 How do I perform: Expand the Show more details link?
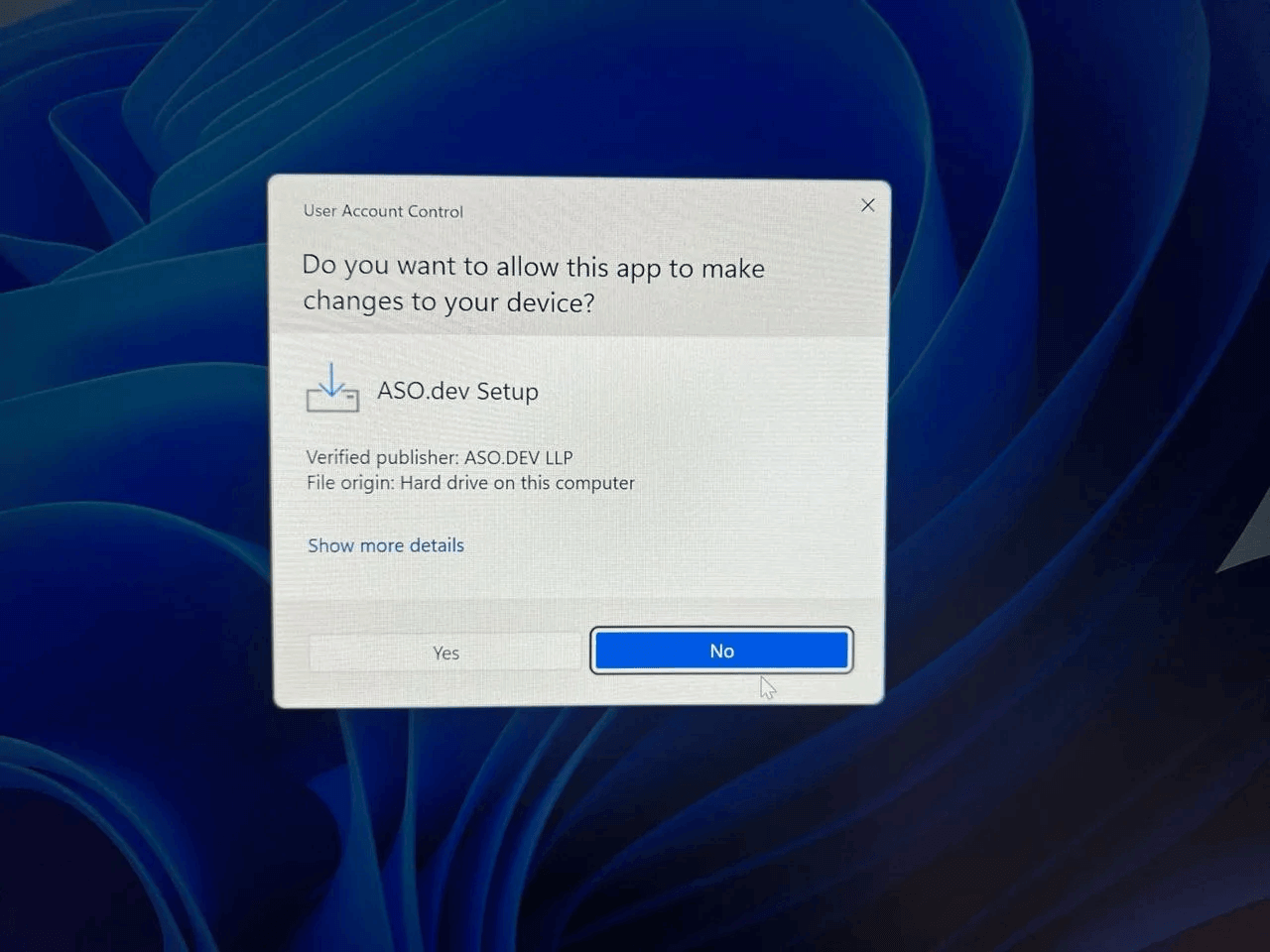coord(386,545)
